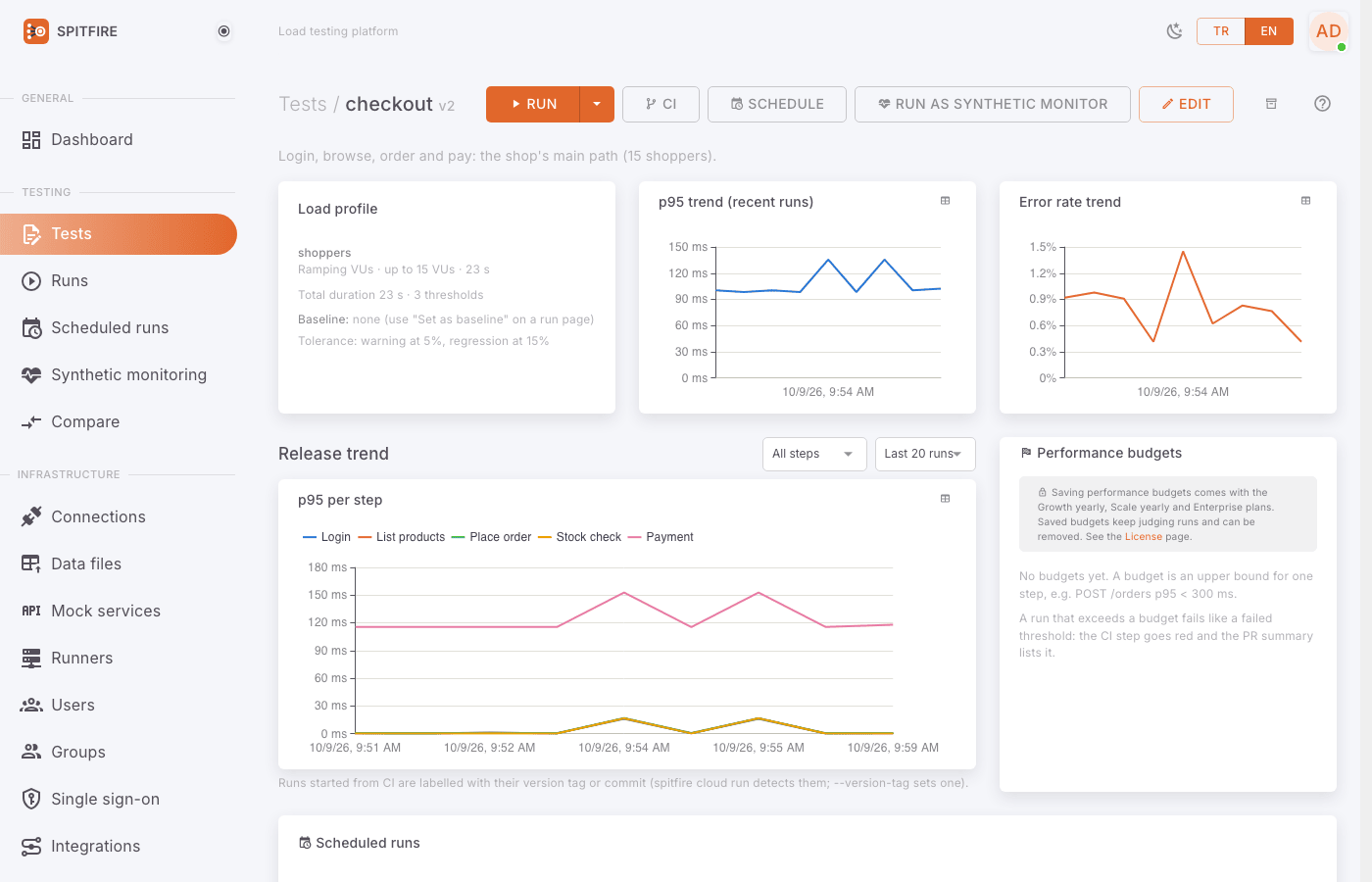The image size is (1372, 882).
Task: Click the Spitfire logo icon
Action: [x=36, y=31]
